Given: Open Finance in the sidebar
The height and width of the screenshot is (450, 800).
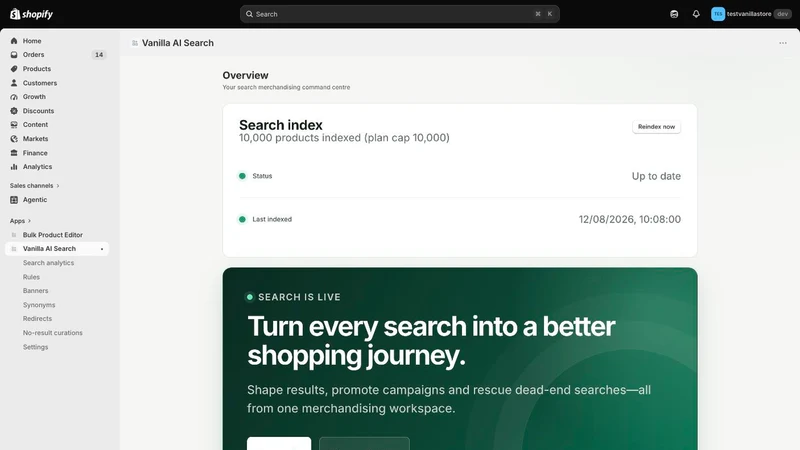Looking at the screenshot, I should [35, 153].
